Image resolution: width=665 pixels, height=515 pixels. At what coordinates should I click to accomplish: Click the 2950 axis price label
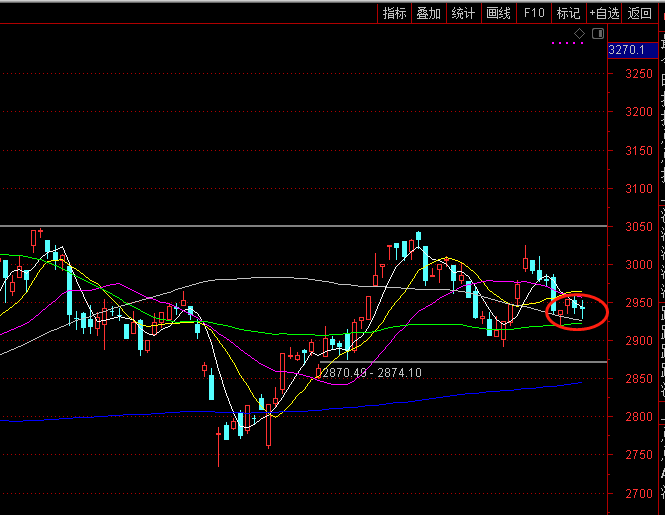click(x=639, y=303)
